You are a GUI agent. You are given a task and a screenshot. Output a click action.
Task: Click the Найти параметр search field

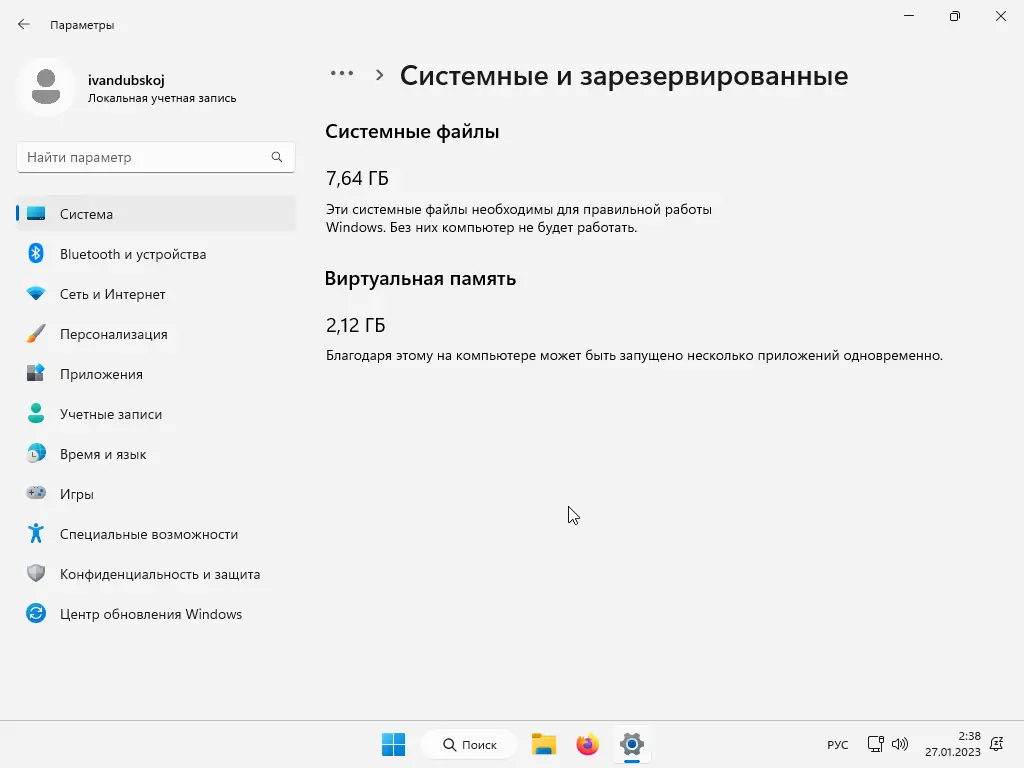pyautogui.click(x=155, y=157)
